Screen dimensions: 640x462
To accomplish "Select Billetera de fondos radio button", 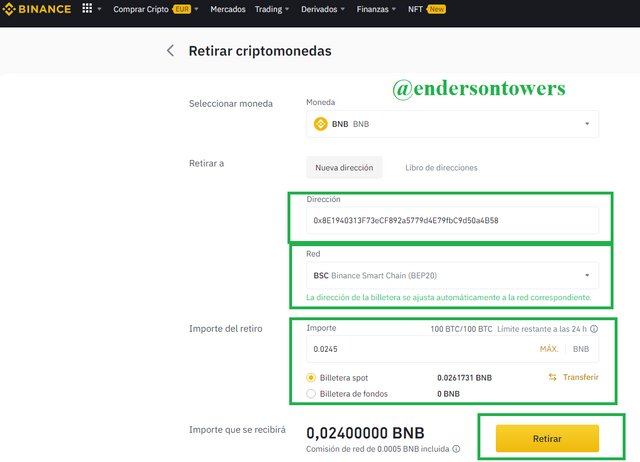I will (x=311, y=394).
